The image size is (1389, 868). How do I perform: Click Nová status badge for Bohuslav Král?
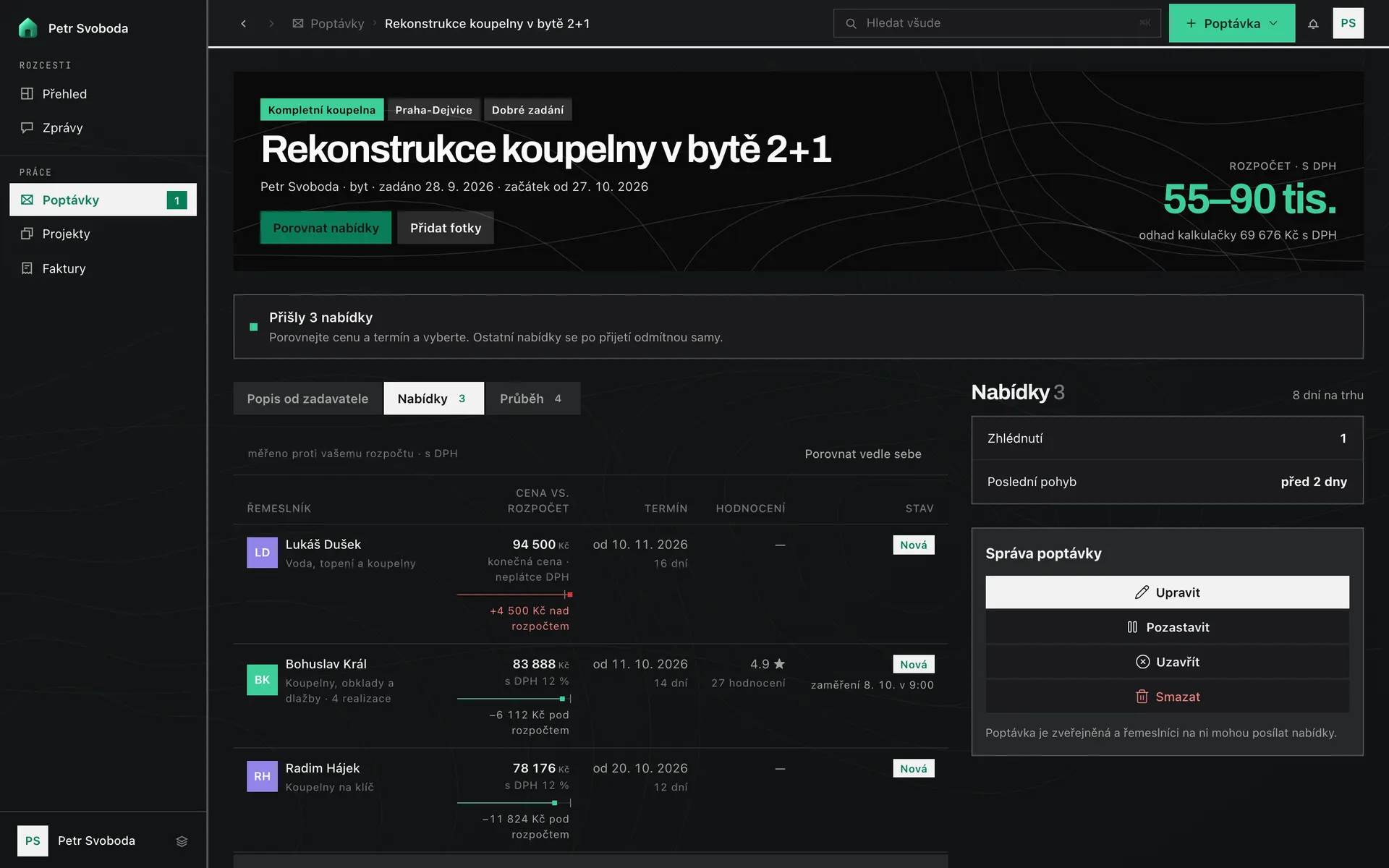coord(913,665)
